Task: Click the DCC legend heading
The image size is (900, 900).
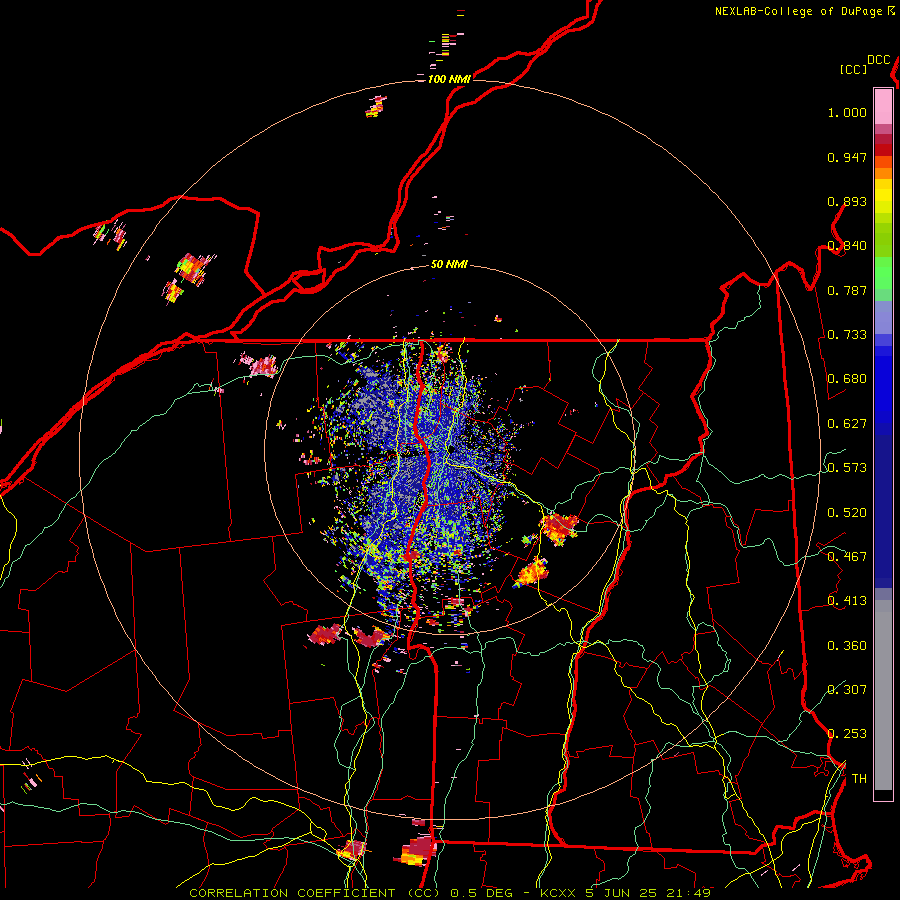Action: pos(878,60)
